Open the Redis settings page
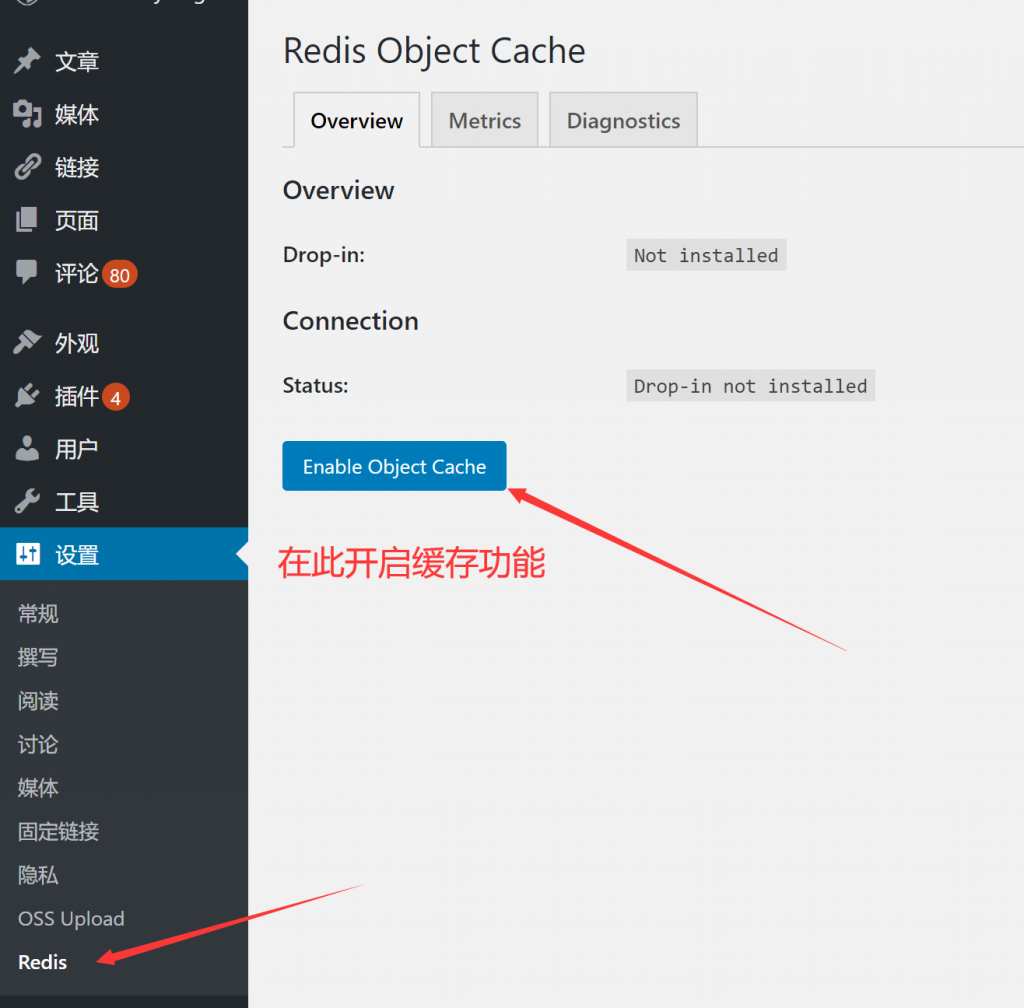1024x1008 pixels. (41, 962)
